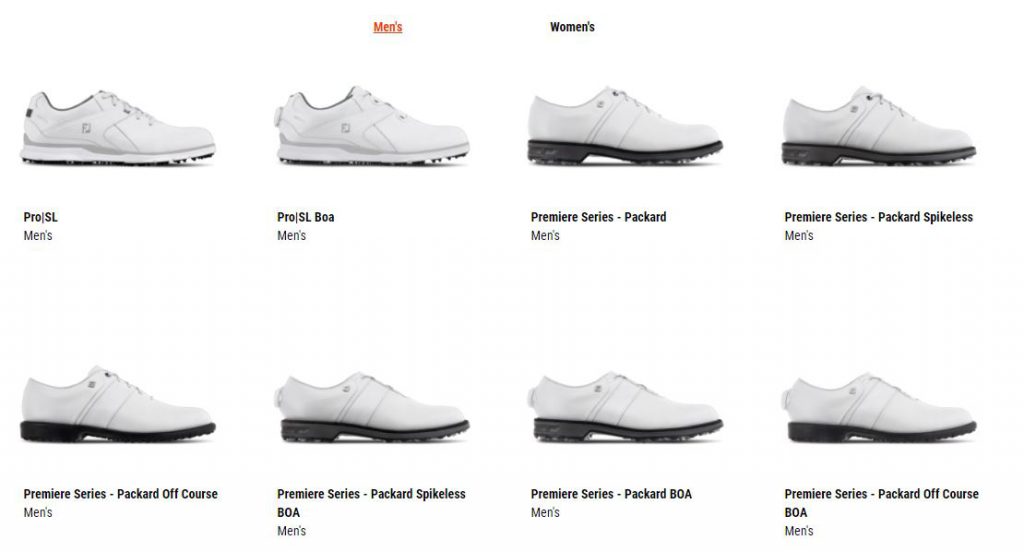This screenshot has width=1024, height=552.
Task: Click the Pro|SL product title
Action: (x=40, y=217)
